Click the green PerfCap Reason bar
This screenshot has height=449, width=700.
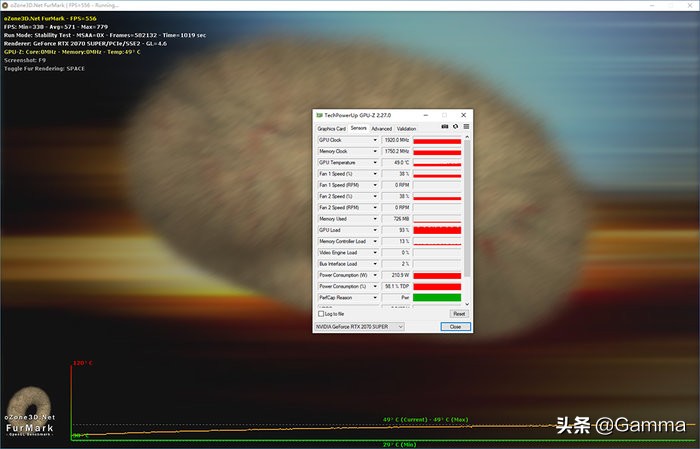pos(437,297)
